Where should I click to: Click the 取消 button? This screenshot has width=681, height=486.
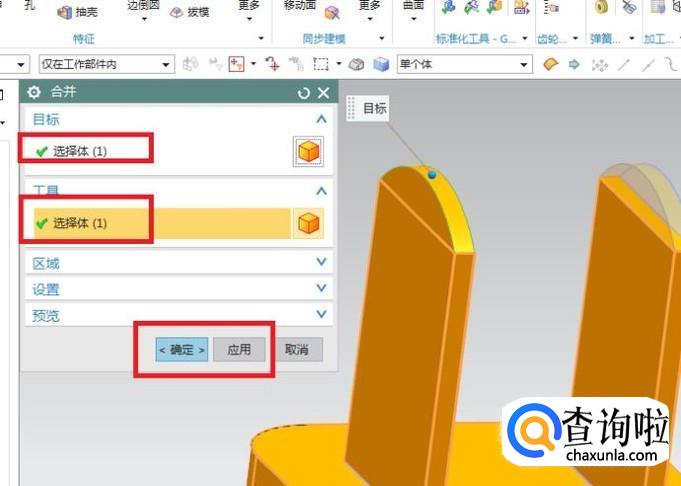pos(297,350)
